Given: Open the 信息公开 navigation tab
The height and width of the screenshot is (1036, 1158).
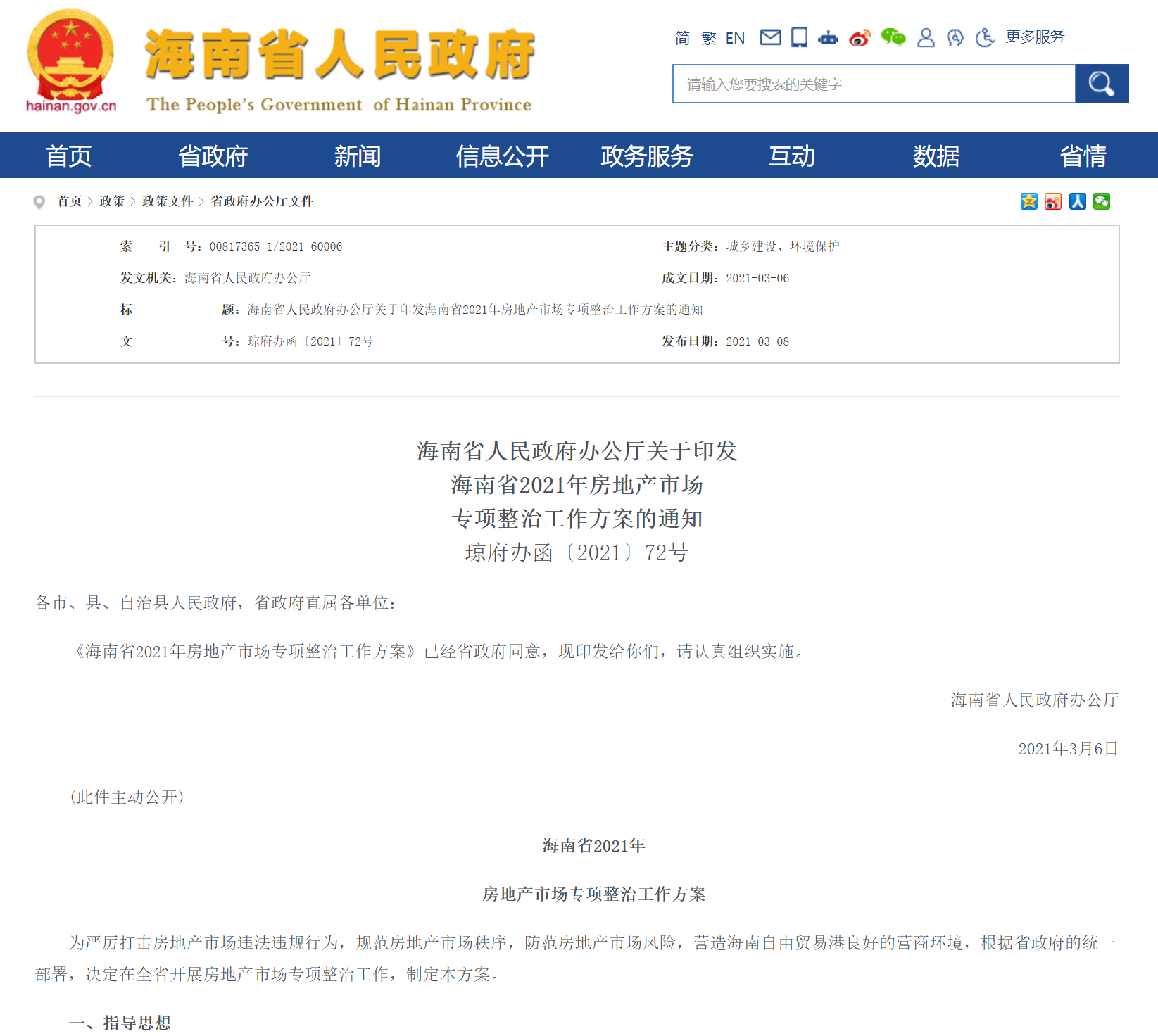Looking at the screenshot, I should (502, 156).
